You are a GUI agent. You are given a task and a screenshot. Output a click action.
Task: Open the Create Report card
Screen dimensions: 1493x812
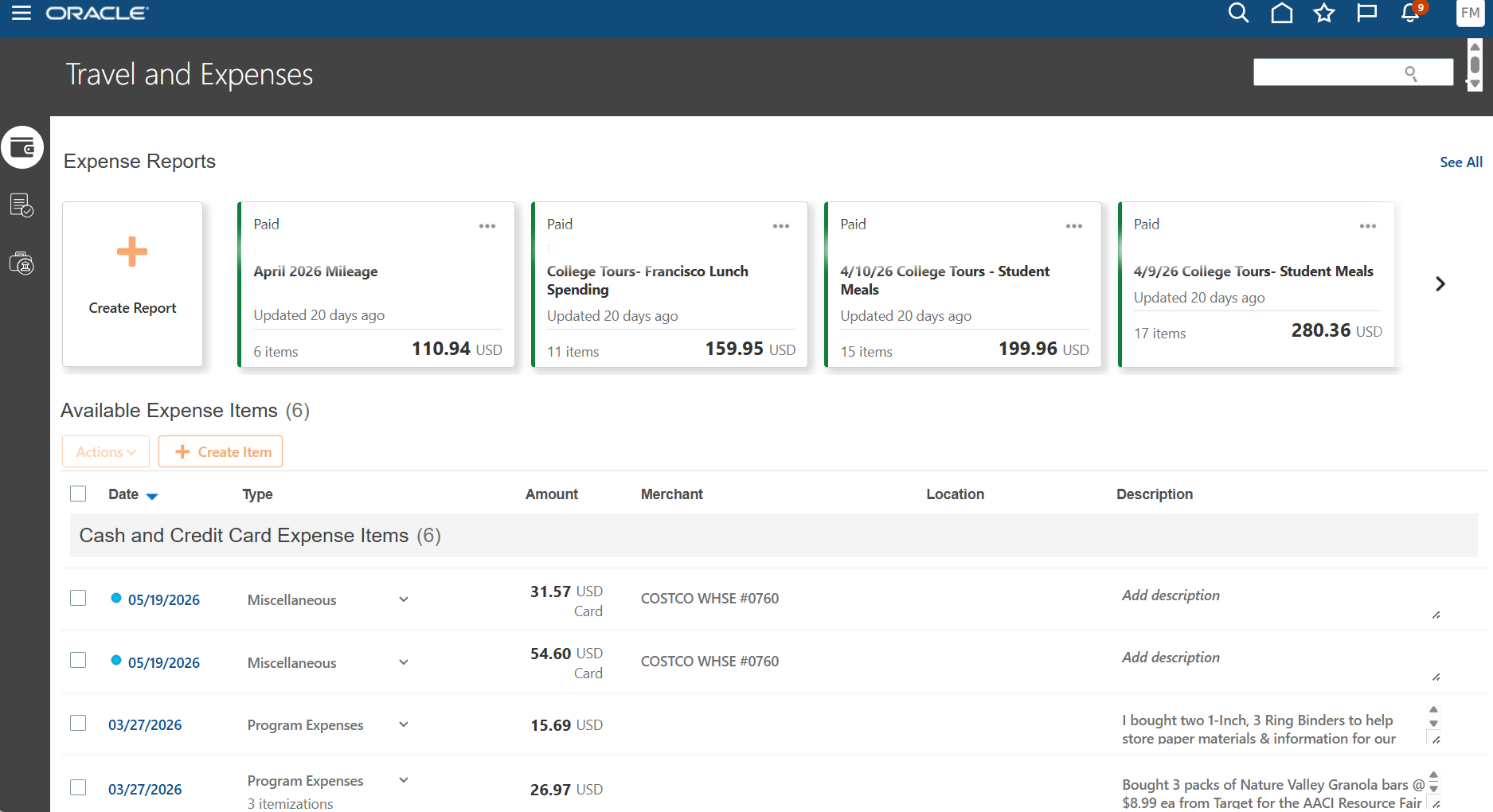click(132, 284)
